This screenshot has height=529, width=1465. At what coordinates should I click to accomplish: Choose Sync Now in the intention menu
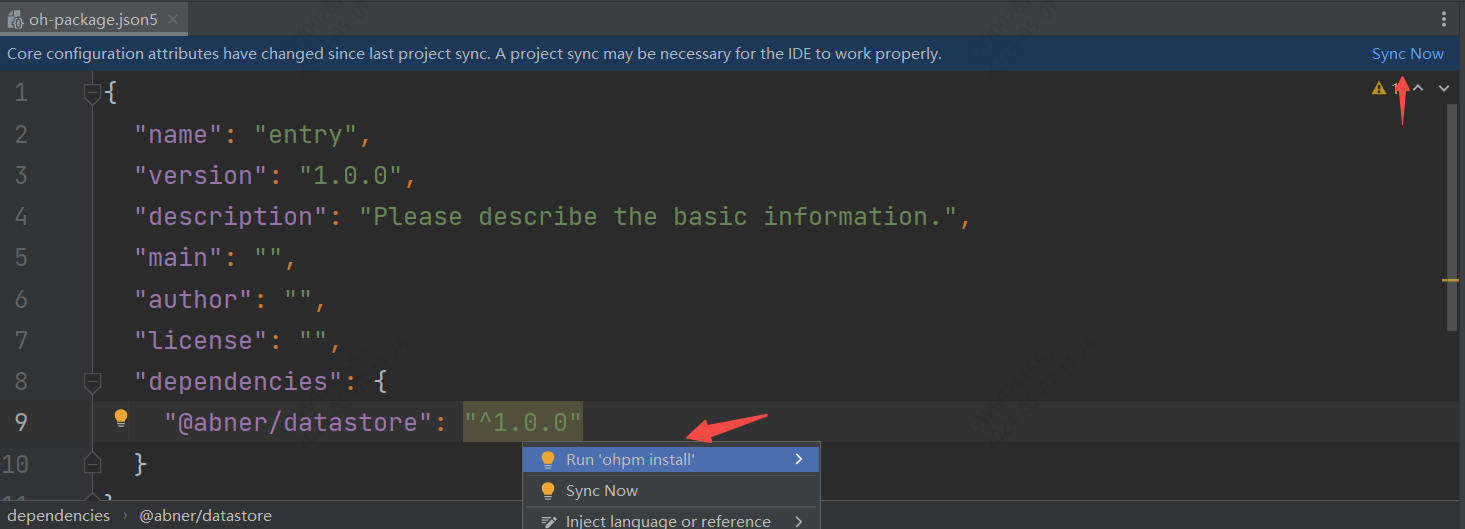click(601, 491)
